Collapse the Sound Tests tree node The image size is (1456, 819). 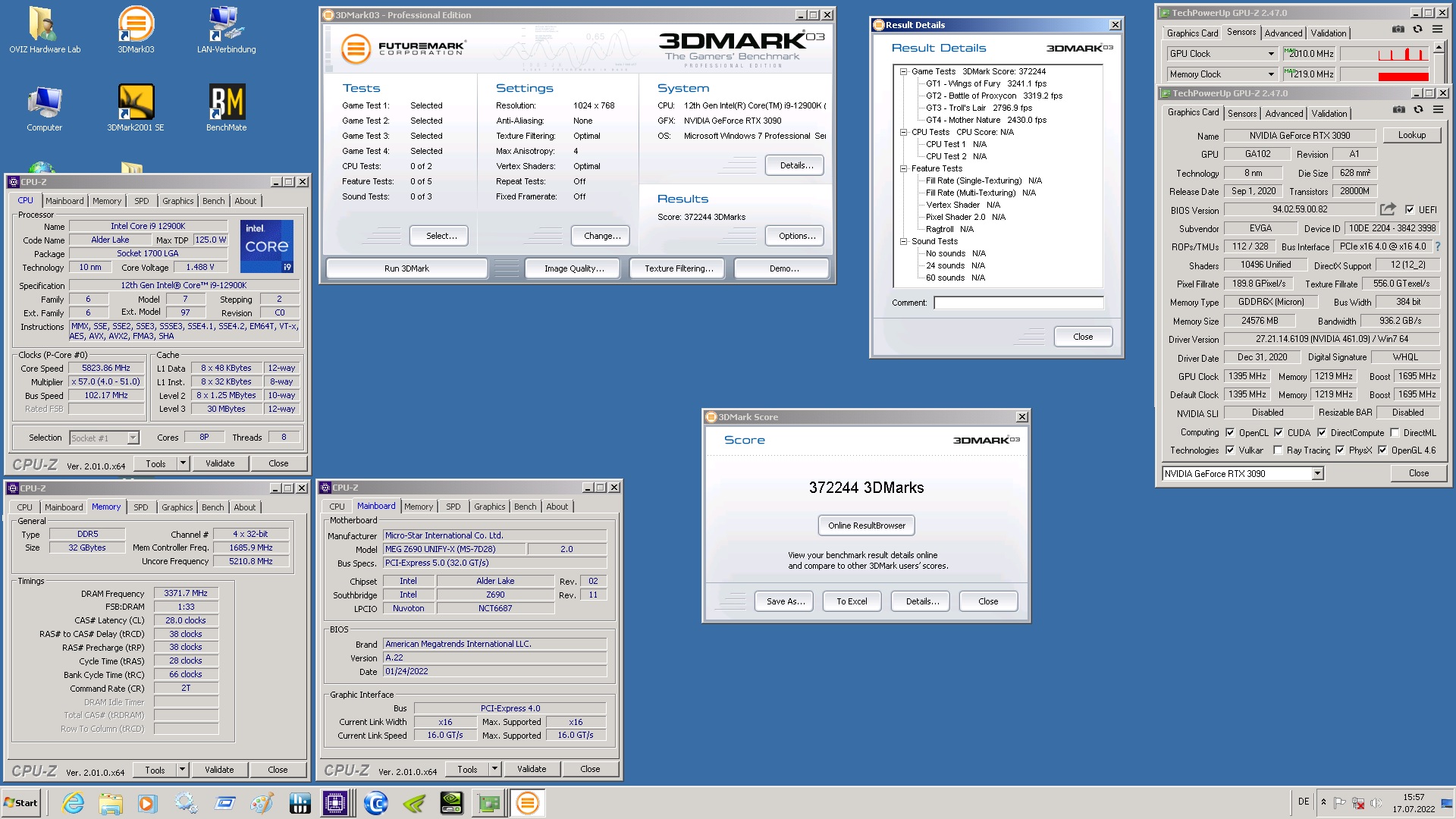coord(903,241)
